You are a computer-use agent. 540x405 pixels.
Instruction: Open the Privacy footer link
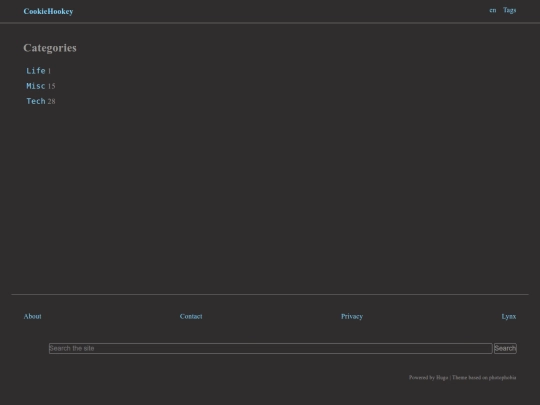point(352,316)
